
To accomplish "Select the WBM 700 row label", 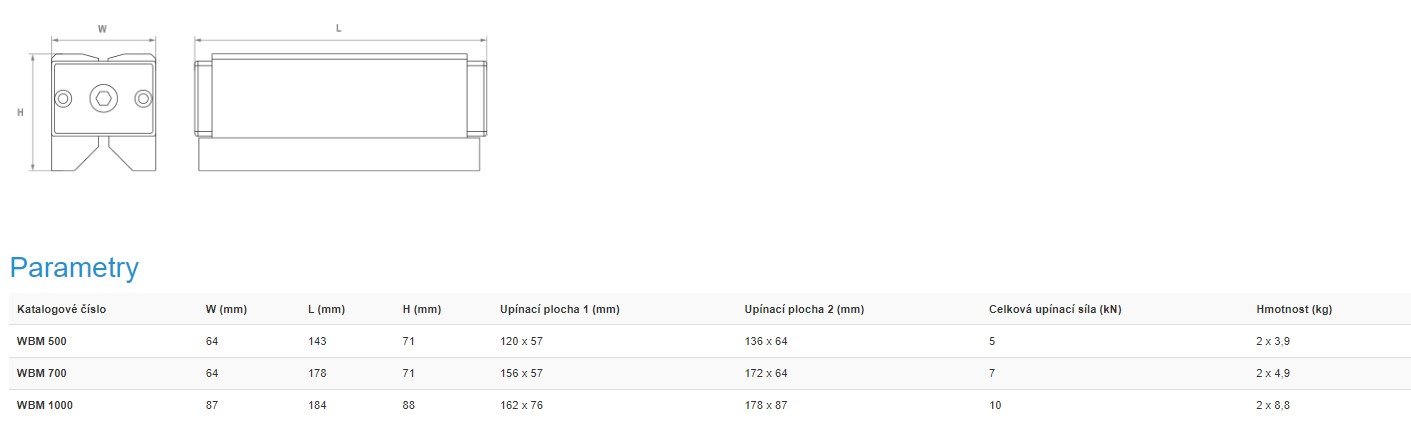I will [42, 374].
